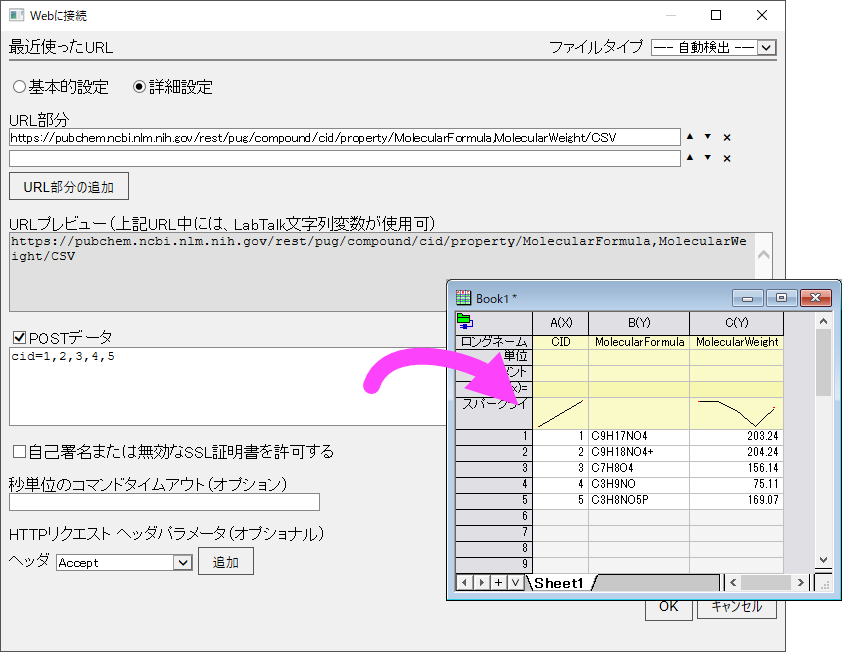Click Book1 vertical scrollbar thumb
Image resolution: width=842 pixels, height=652 pixels.
point(823,363)
